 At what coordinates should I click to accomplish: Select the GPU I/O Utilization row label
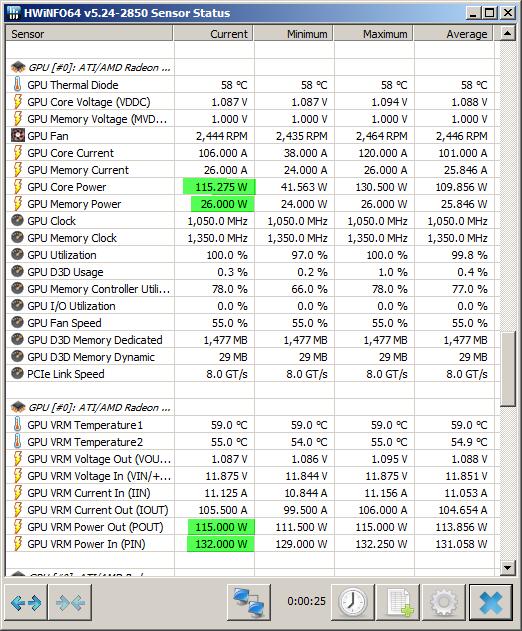71,306
